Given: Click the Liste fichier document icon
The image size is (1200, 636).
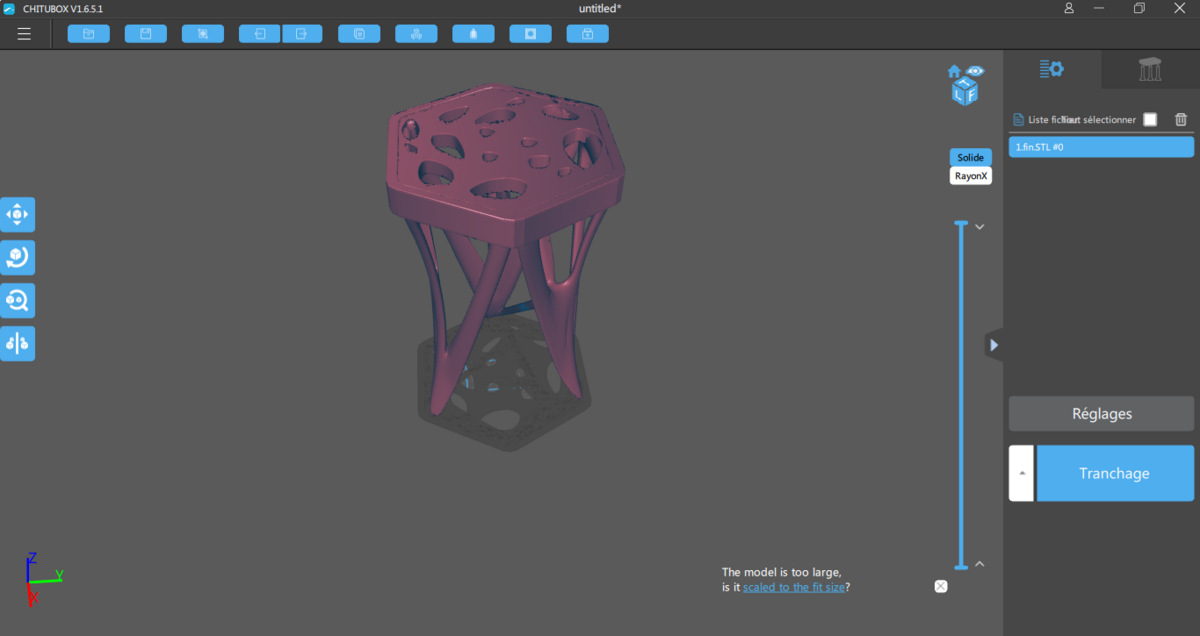Looking at the screenshot, I should (1018, 119).
